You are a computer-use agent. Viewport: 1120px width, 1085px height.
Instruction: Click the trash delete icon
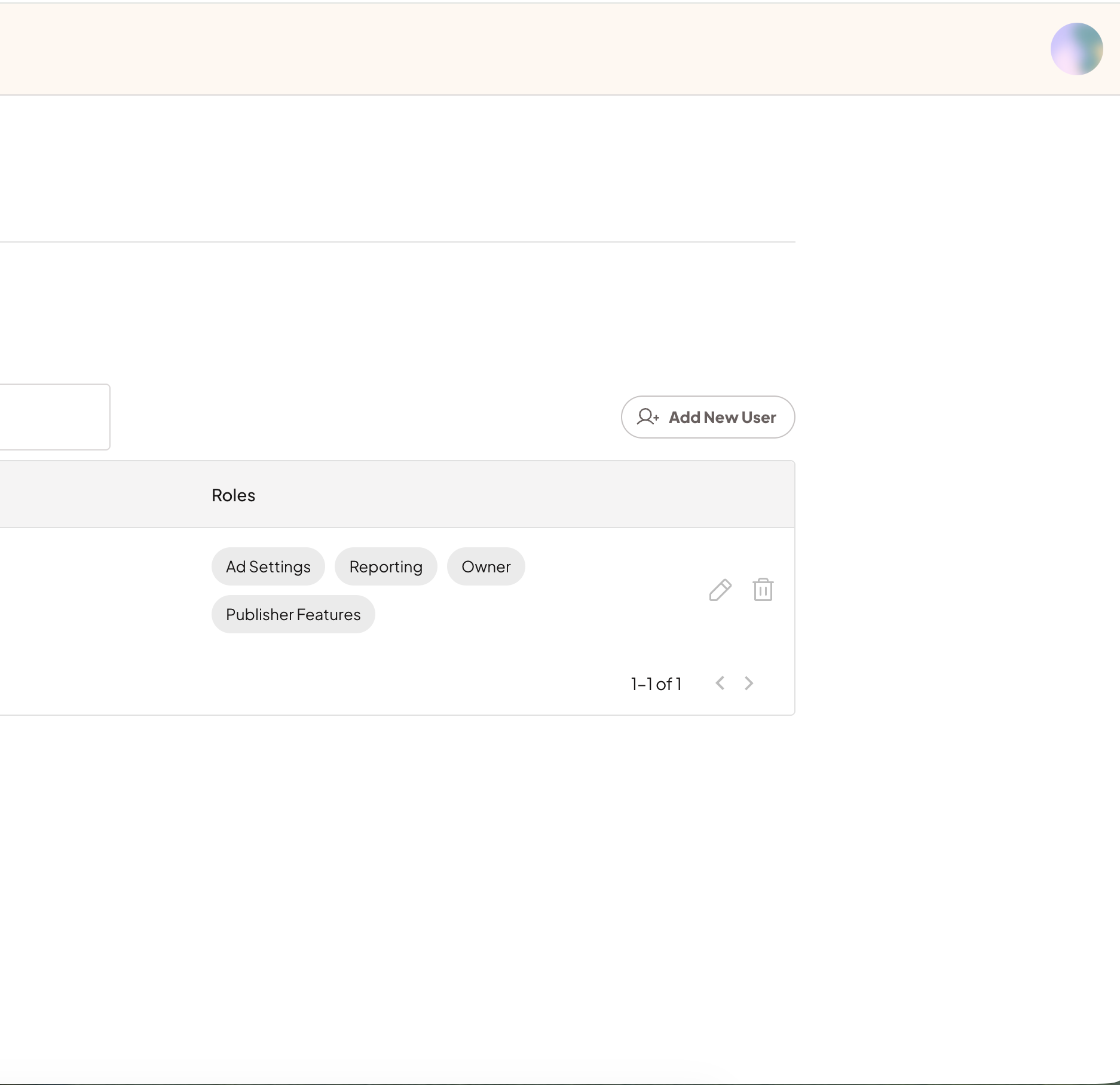763,590
